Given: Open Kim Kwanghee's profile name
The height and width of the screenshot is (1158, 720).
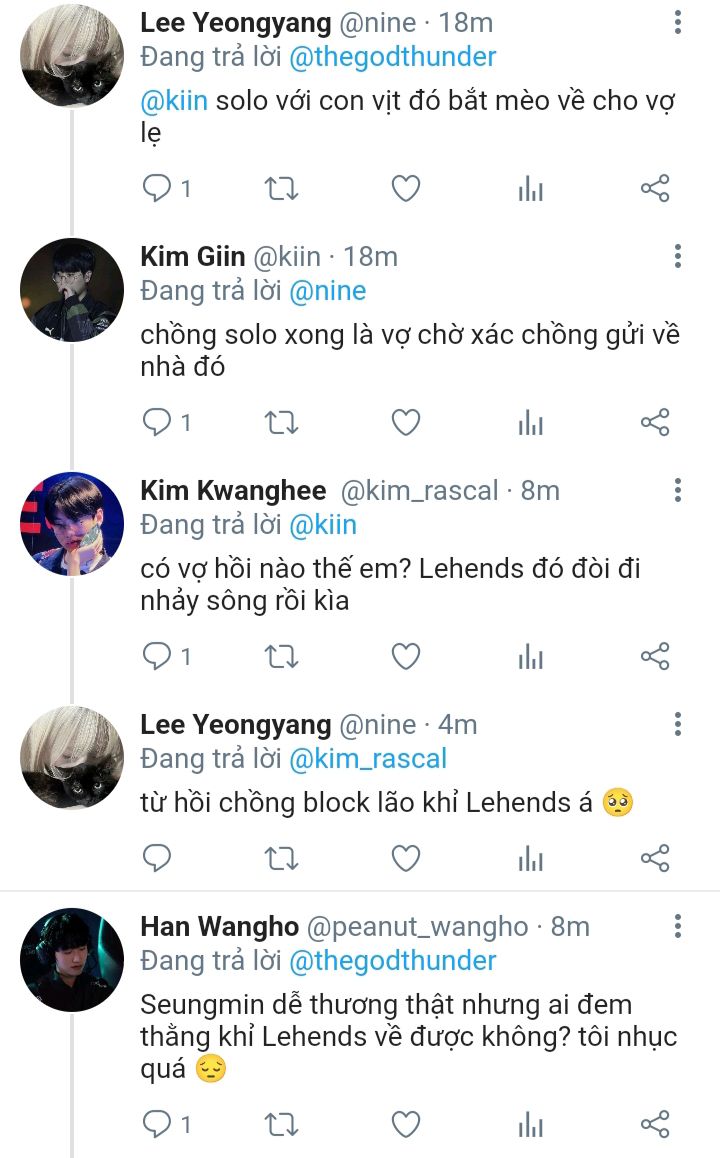Looking at the screenshot, I should click(x=233, y=490).
